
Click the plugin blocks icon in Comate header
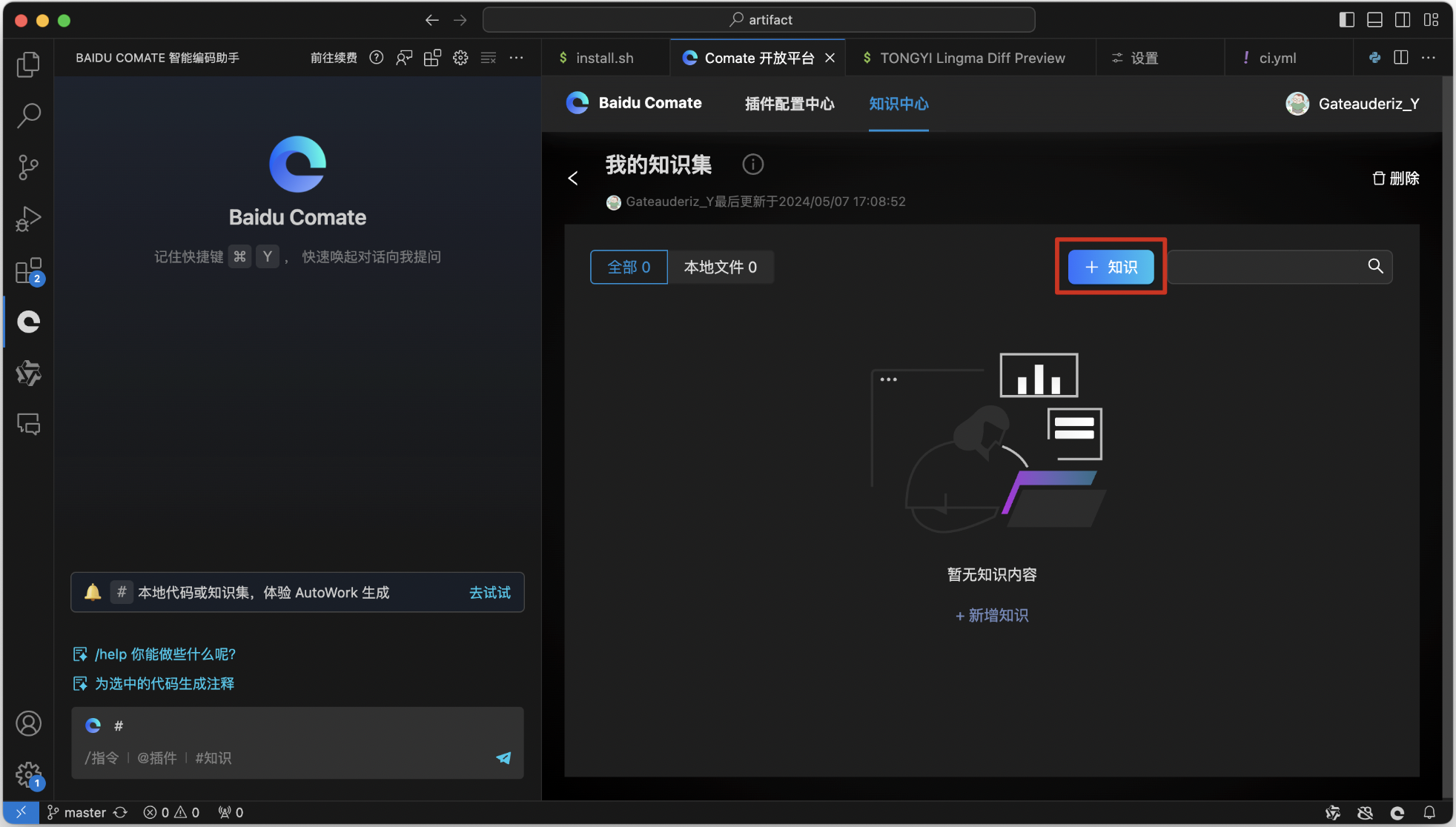[x=432, y=58]
